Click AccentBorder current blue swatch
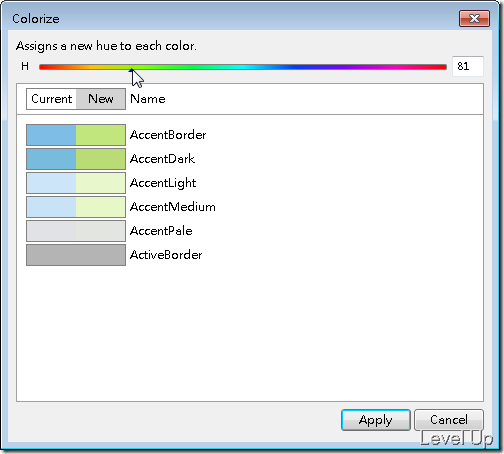 pyautogui.click(x=51, y=135)
